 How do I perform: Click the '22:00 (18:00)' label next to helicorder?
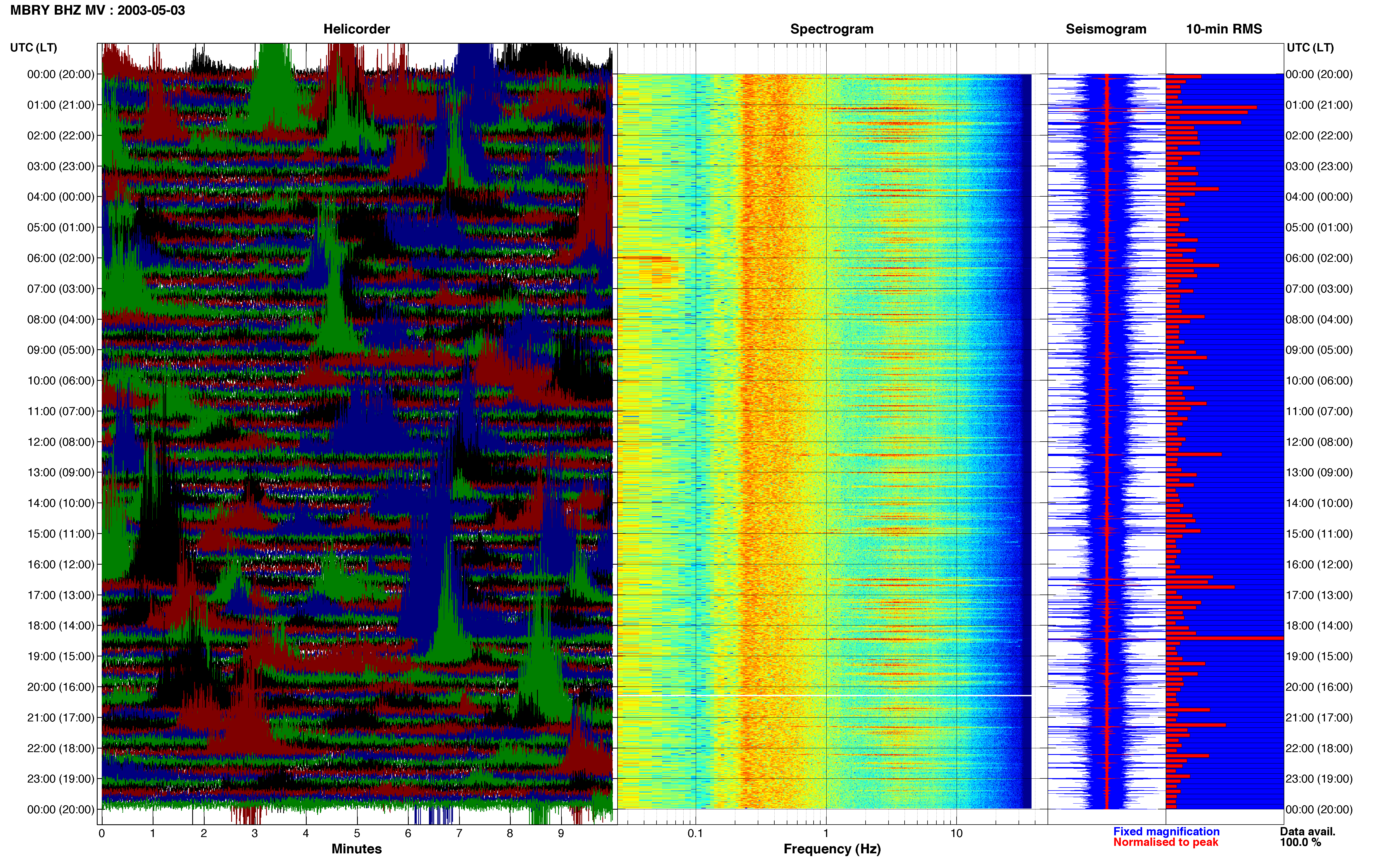[x=61, y=749]
